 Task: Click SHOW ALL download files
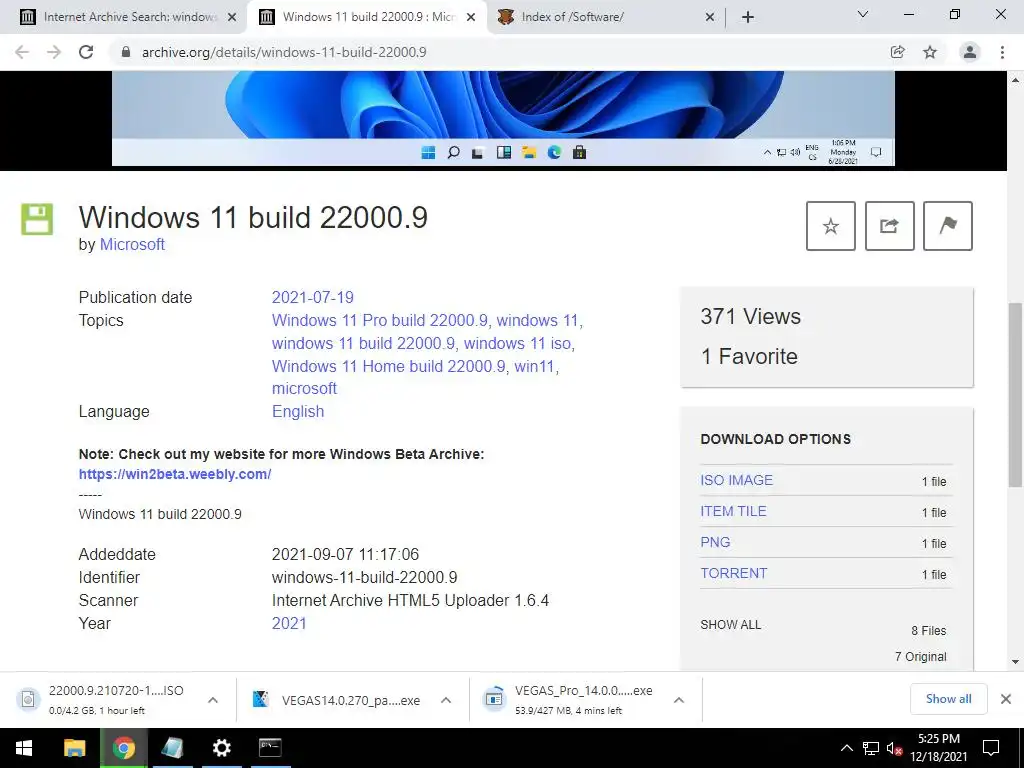(731, 625)
